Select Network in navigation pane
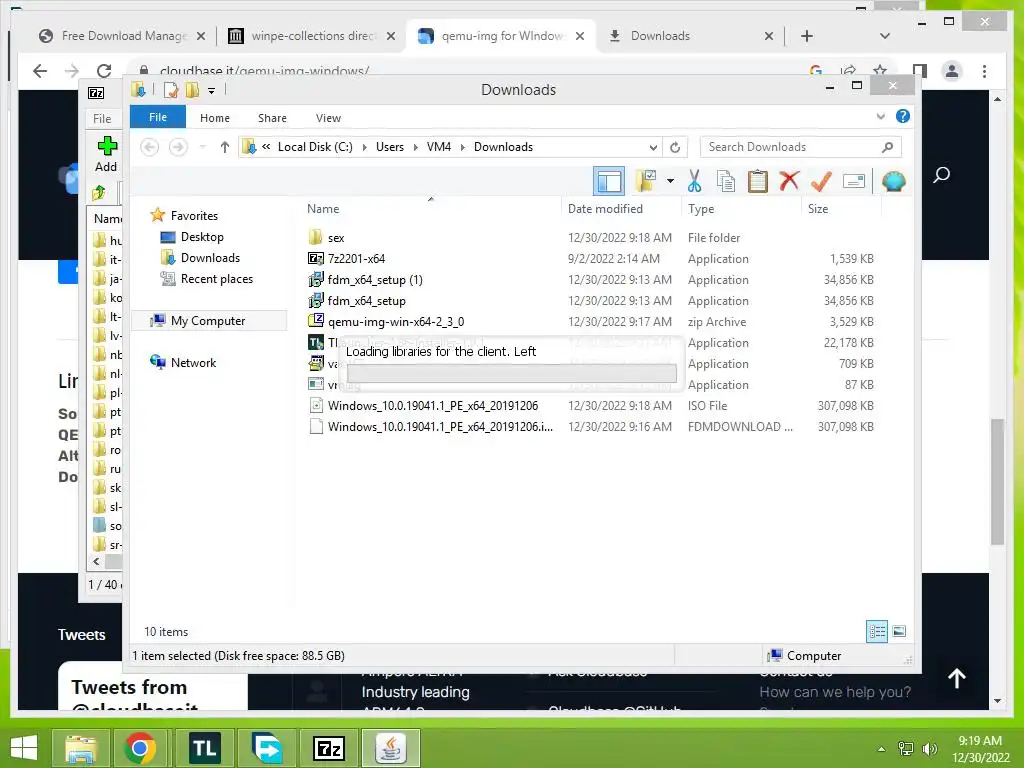Screen dimensions: 1024x768 click(x=193, y=362)
